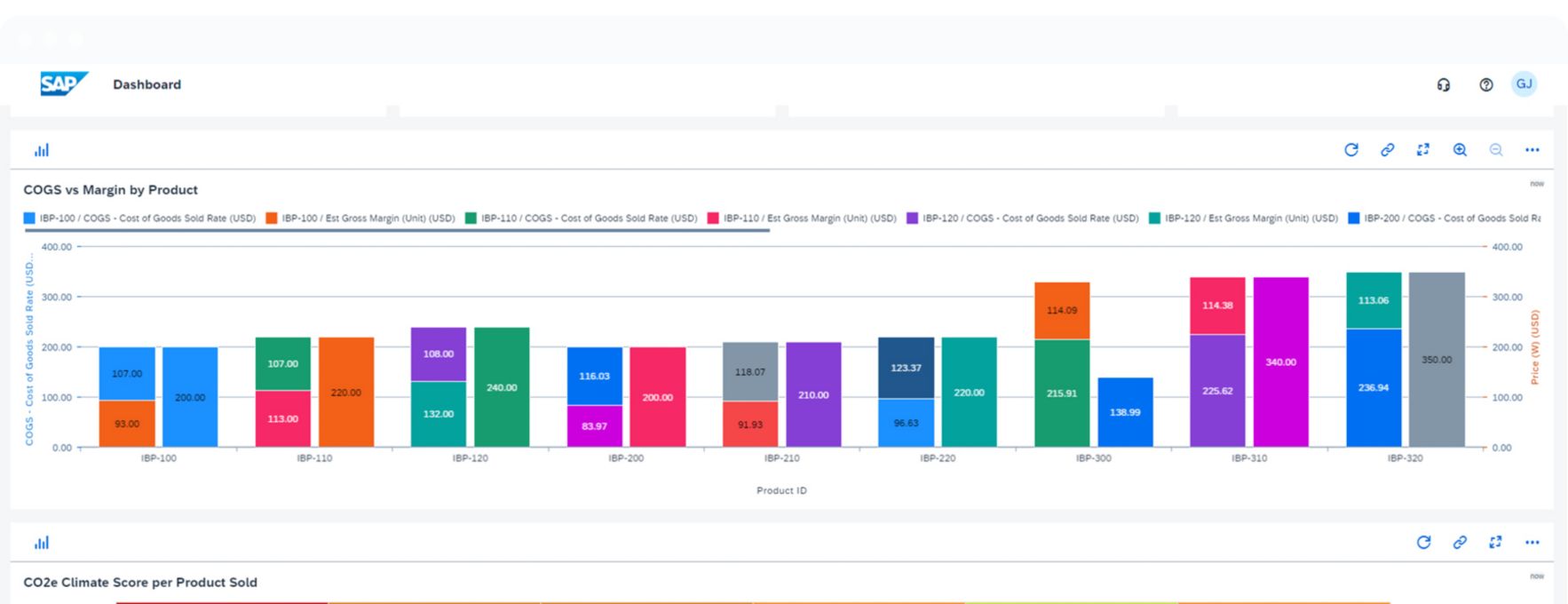Open the help question mark icon
The image size is (1568, 604).
(x=1485, y=84)
